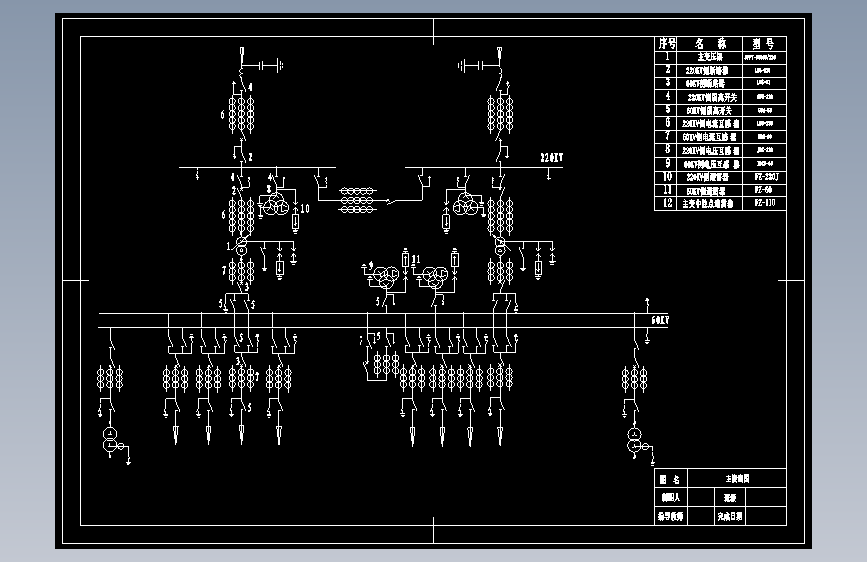
Task: Click the 班级 cell in title block
Action: (730, 498)
